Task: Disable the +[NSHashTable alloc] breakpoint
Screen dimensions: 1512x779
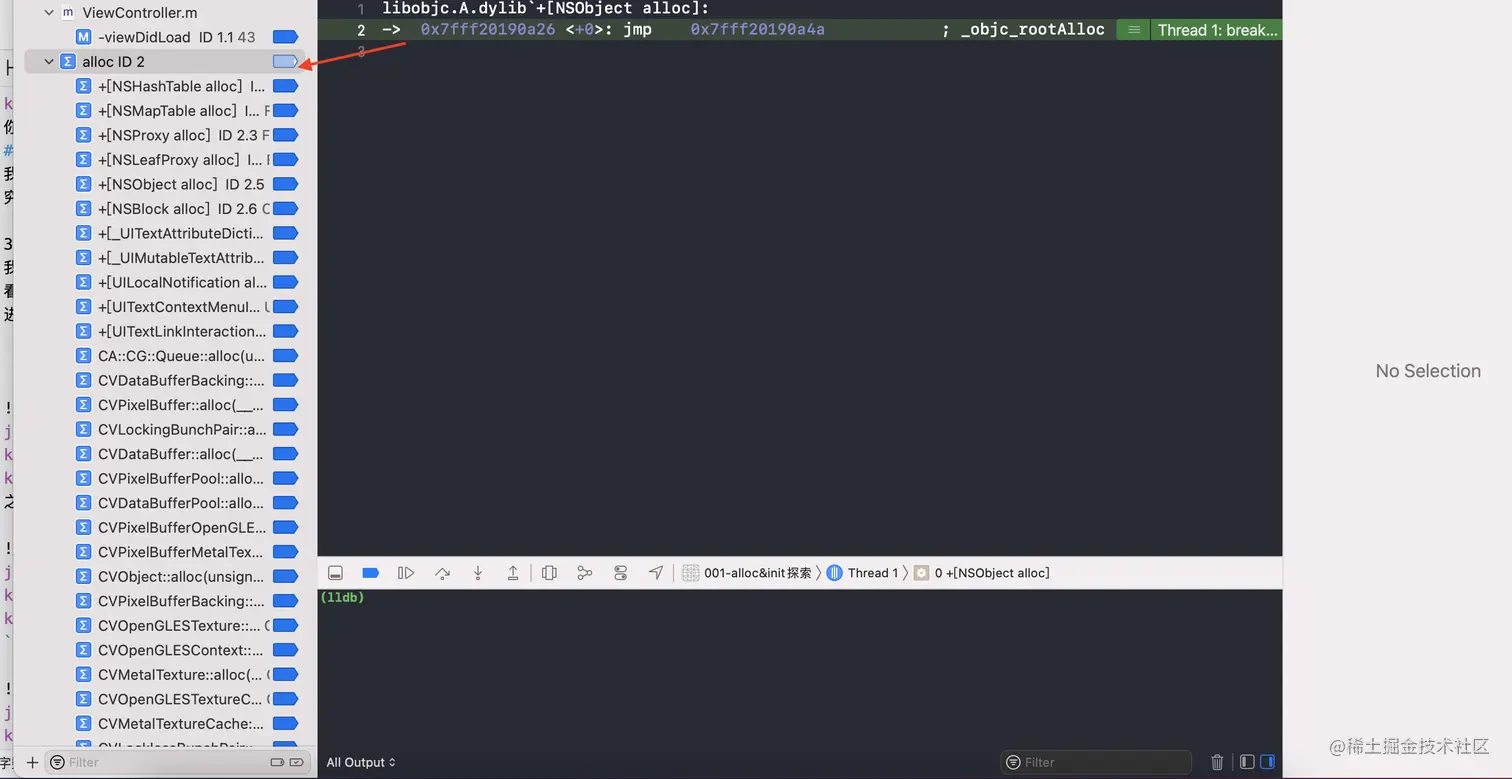Action: coord(286,86)
